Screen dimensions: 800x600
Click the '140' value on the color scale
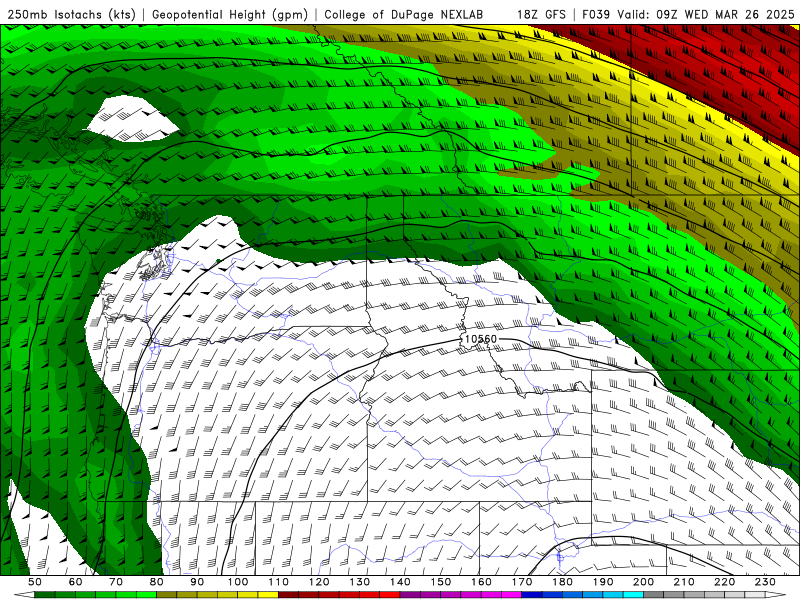coord(400,582)
